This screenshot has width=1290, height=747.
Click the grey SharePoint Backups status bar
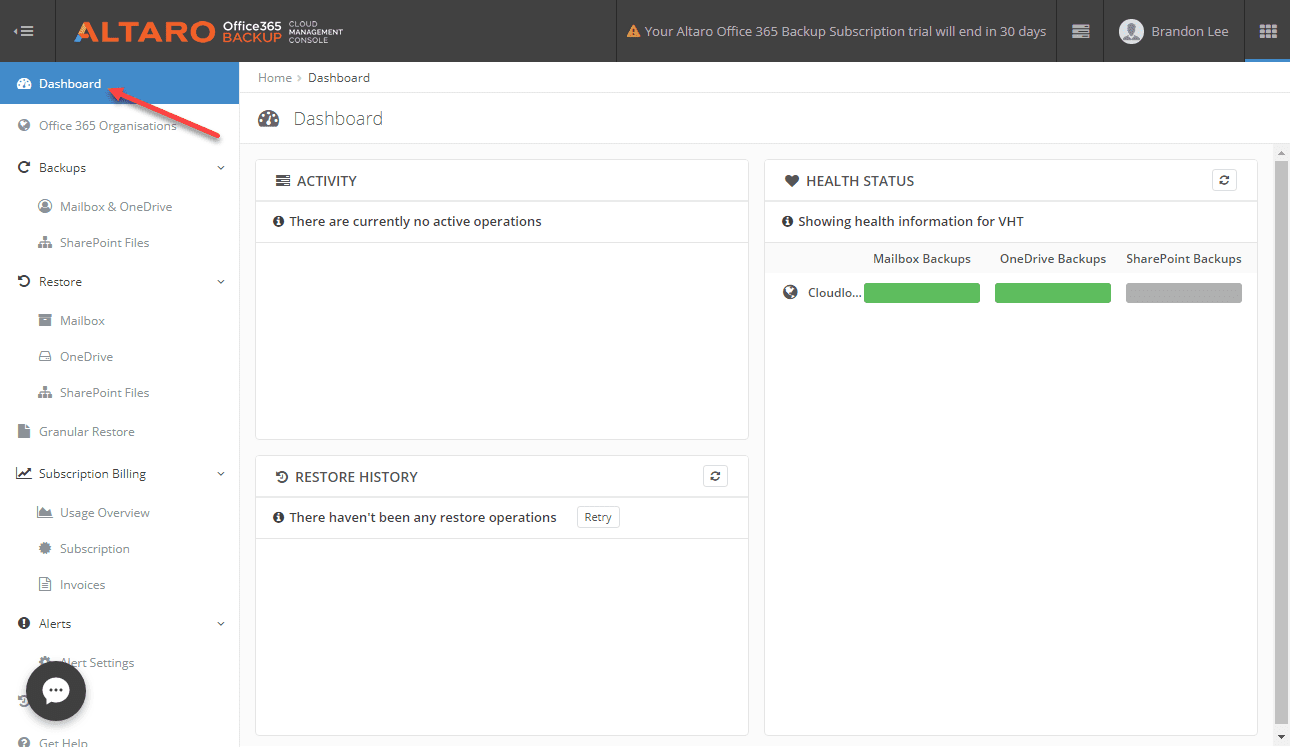tap(1183, 293)
